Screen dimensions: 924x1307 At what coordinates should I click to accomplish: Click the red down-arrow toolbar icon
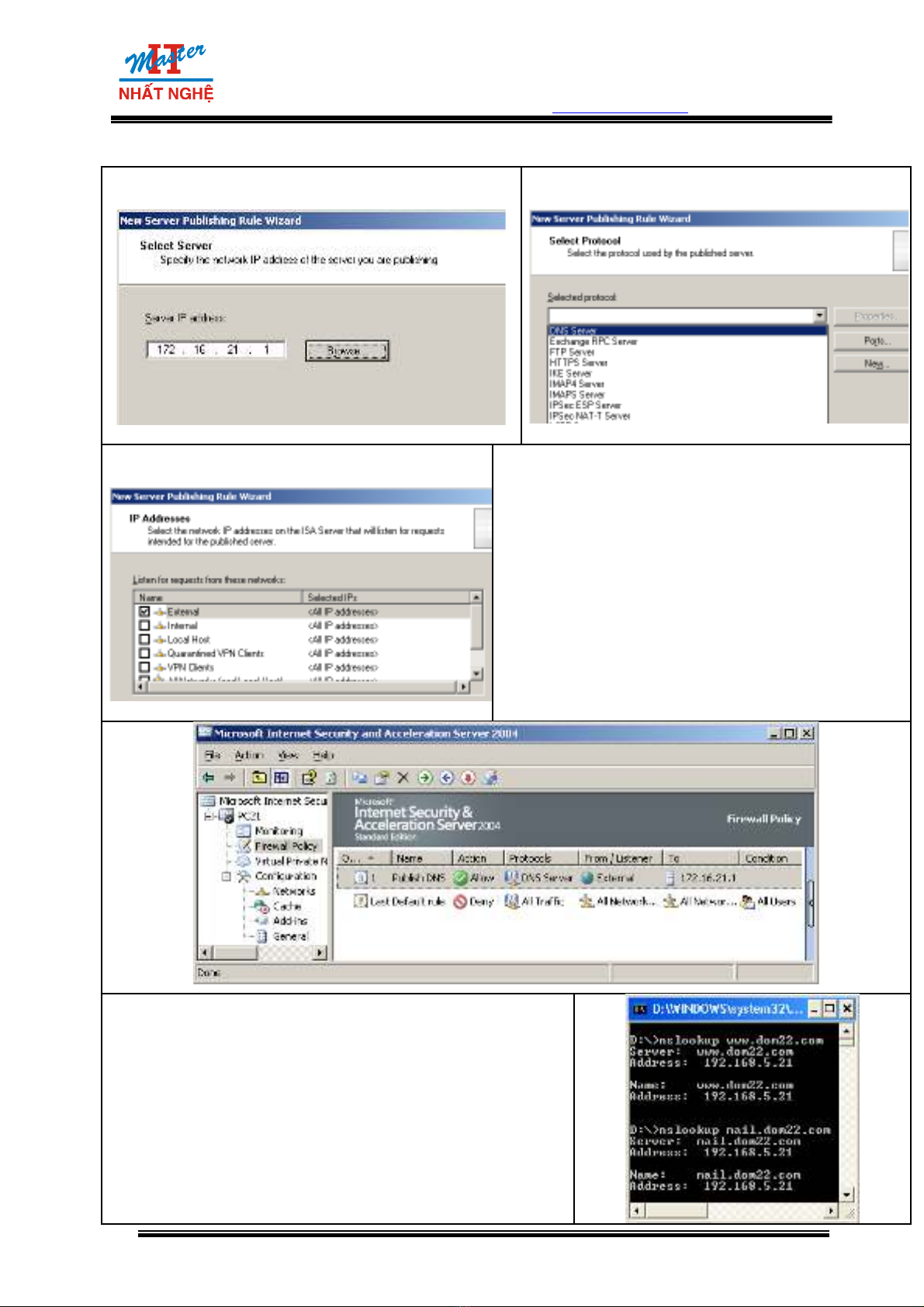[468, 777]
